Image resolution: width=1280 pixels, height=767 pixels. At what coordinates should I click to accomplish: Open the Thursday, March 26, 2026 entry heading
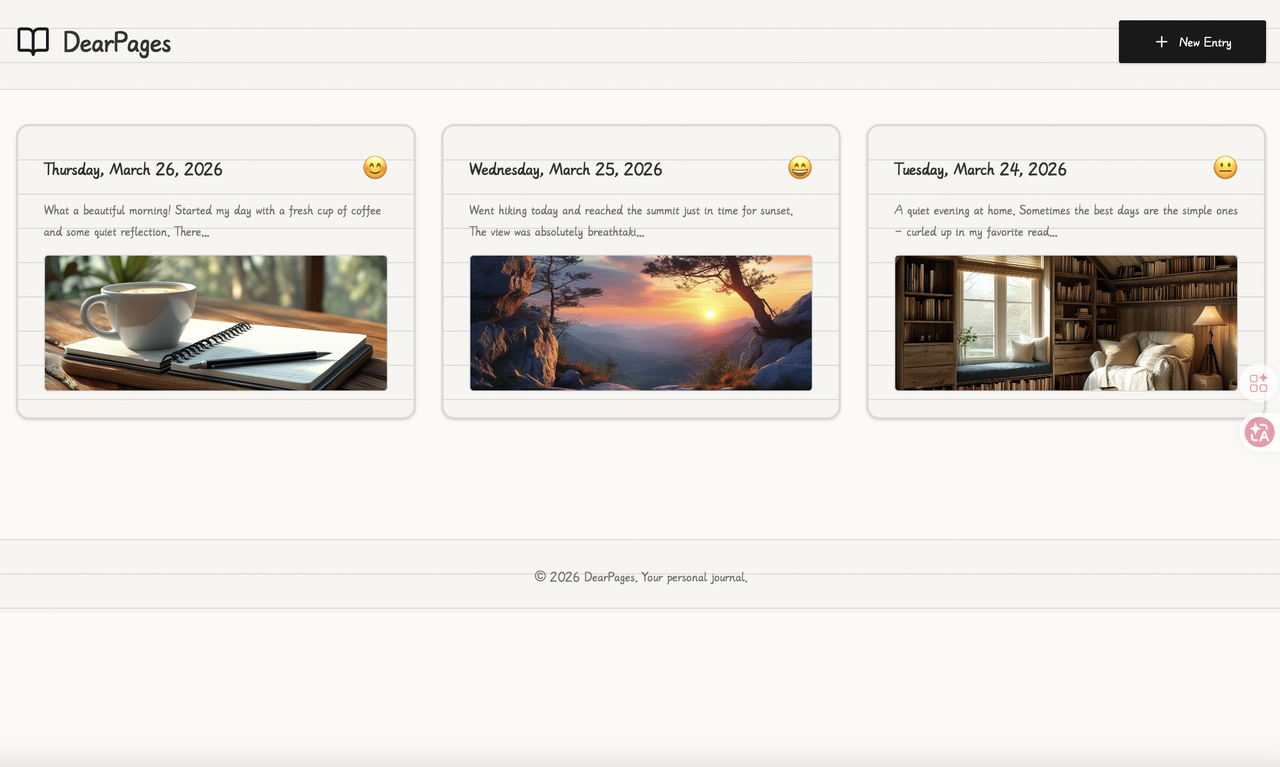[x=133, y=170]
